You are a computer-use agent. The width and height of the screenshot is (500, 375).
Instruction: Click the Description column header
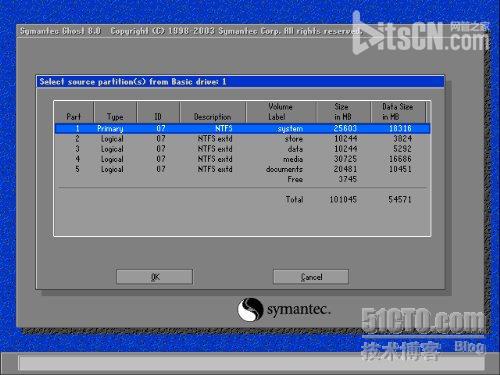[213, 112]
